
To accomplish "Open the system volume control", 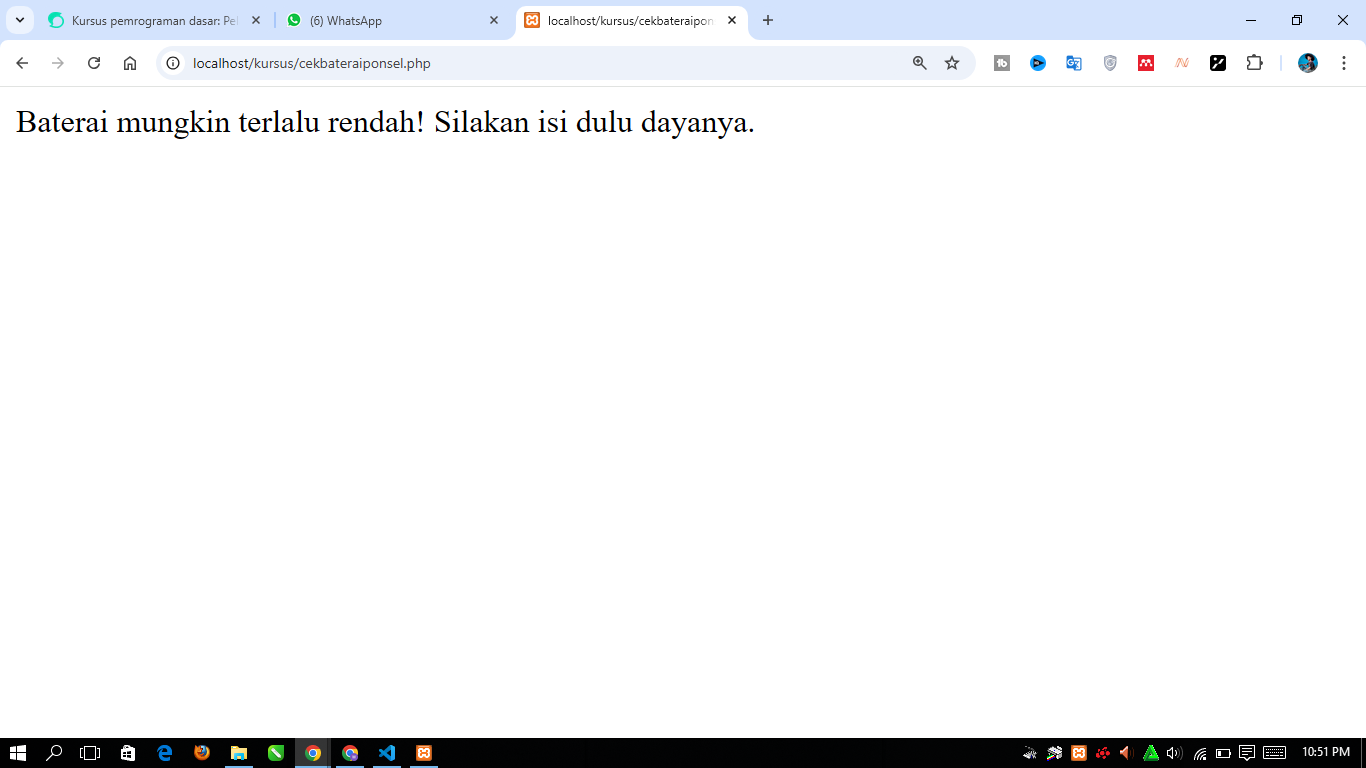I will click(x=1175, y=753).
